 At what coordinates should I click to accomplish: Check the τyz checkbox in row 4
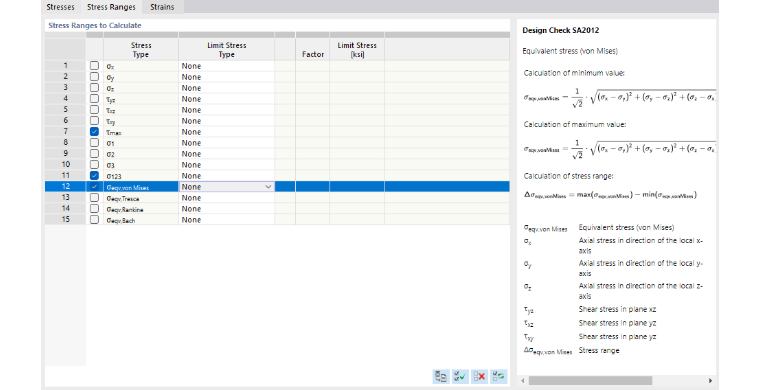point(94,99)
